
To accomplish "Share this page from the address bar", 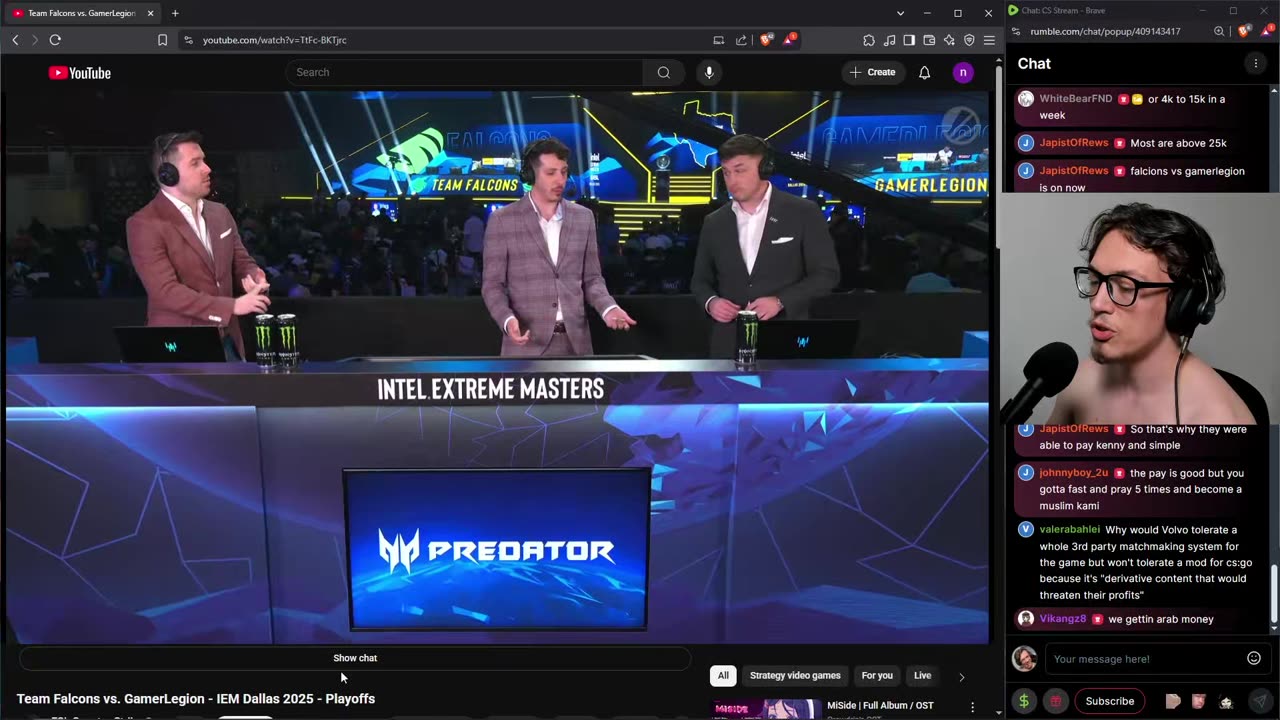I will 741,40.
